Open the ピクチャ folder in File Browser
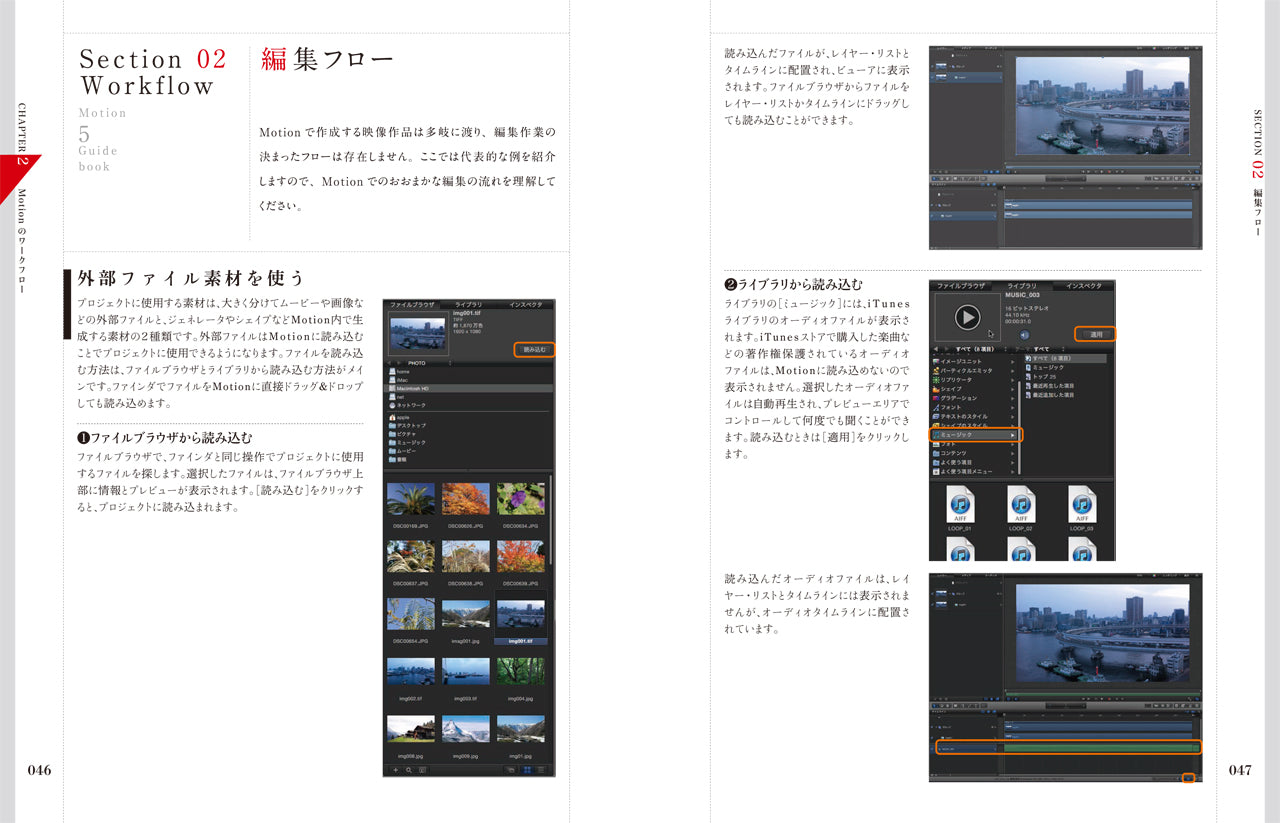 pos(468,434)
